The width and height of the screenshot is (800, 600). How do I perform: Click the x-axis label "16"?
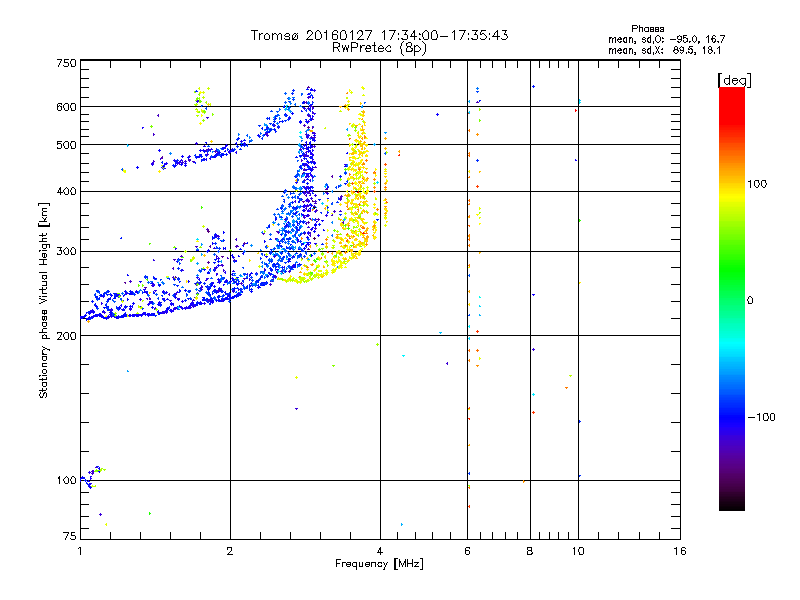680,551
